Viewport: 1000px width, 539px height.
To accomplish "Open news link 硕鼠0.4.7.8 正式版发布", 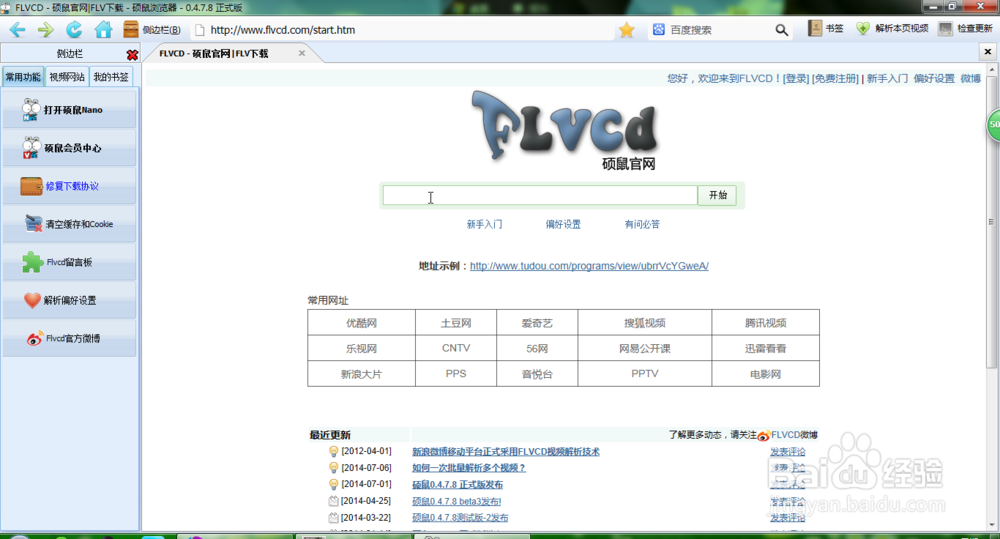I will pyautogui.click(x=457, y=485).
